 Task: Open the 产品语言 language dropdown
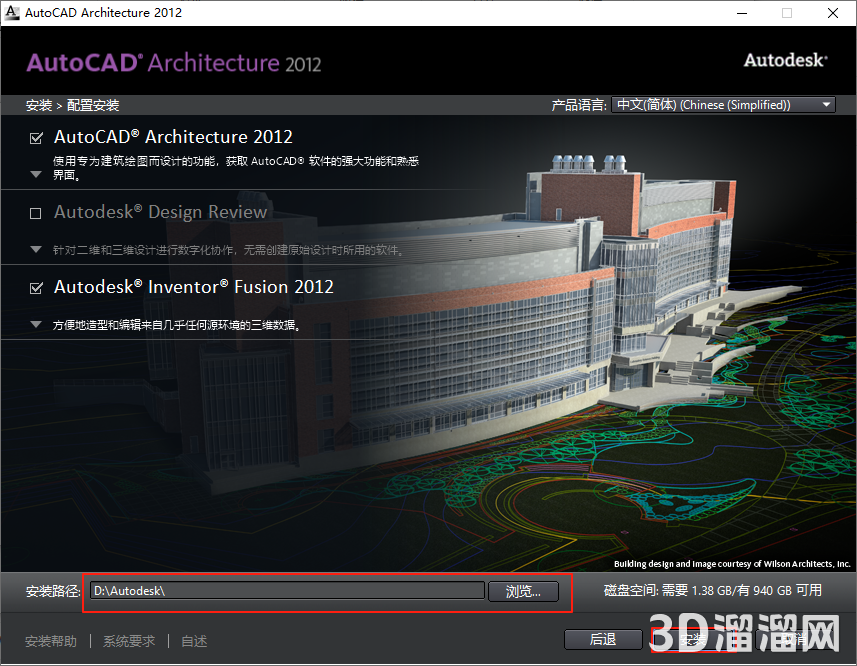tap(723, 105)
